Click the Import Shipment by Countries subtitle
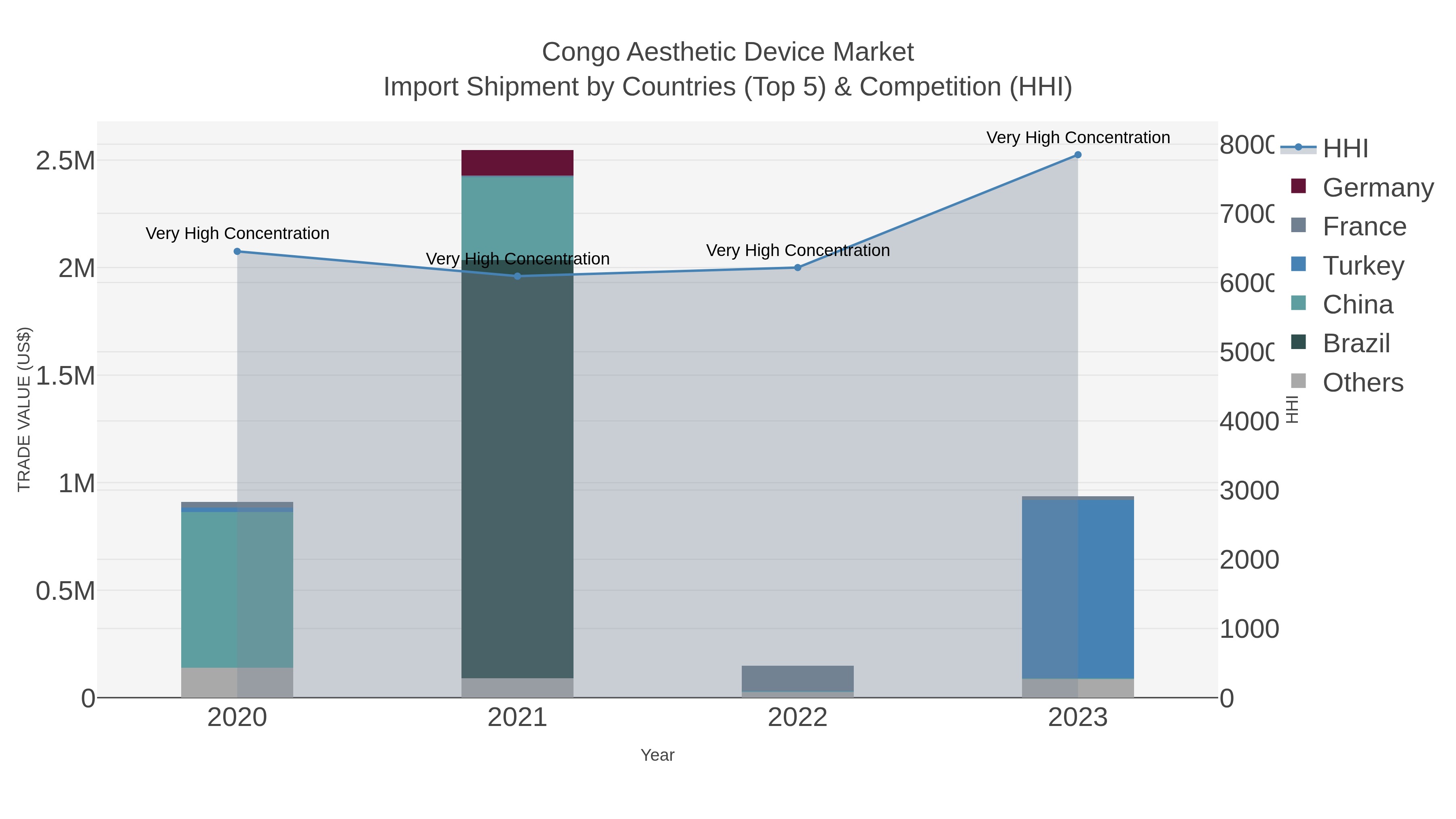This screenshot has height=819, width=1456. point(728,87)
